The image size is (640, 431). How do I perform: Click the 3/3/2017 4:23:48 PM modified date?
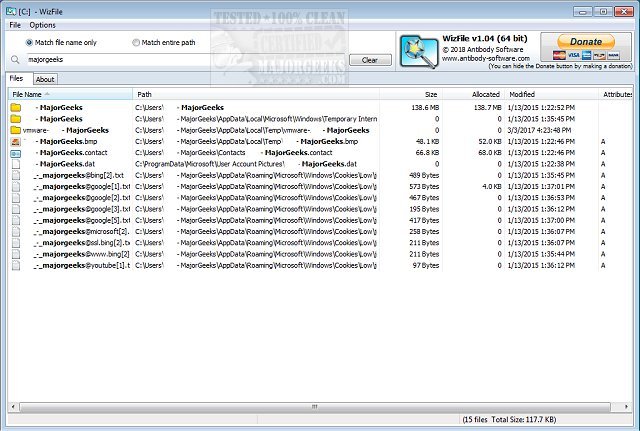click(539, 130)
